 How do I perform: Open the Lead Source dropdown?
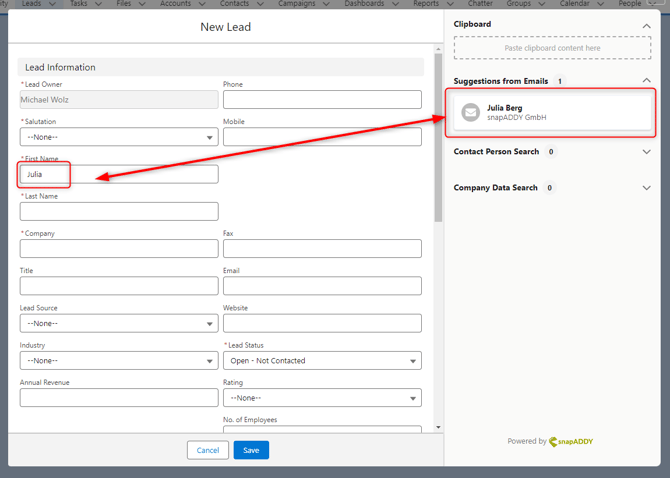[x=118, y=324]
